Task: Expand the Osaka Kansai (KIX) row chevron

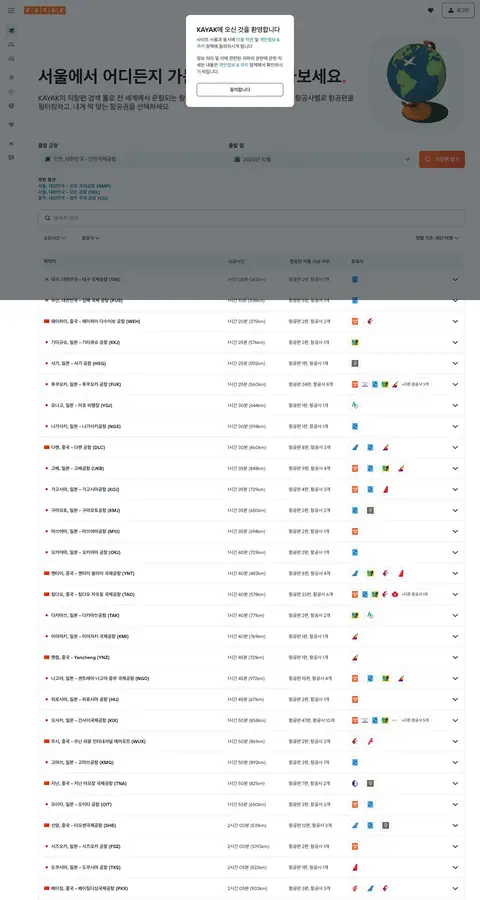Action: 455,720
